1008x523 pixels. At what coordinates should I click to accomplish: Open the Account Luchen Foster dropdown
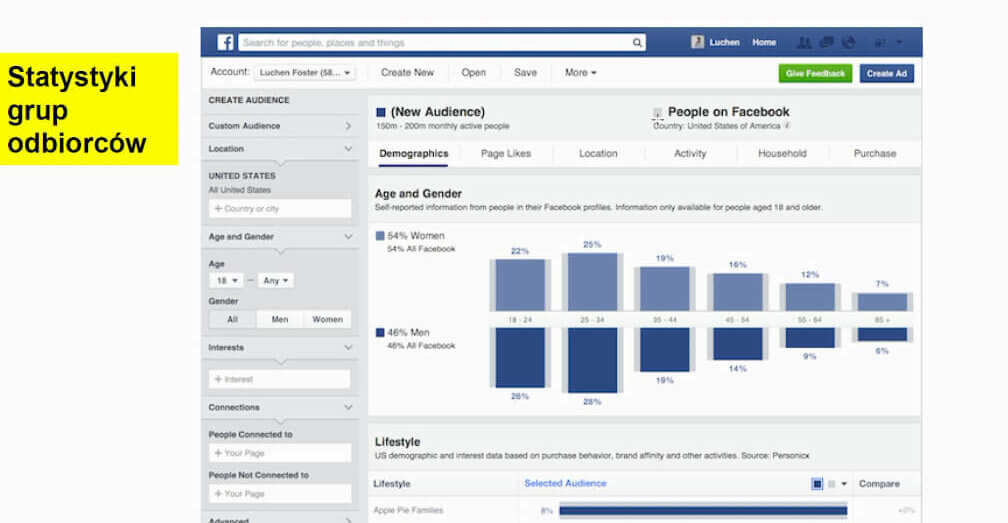pos(305,73)
